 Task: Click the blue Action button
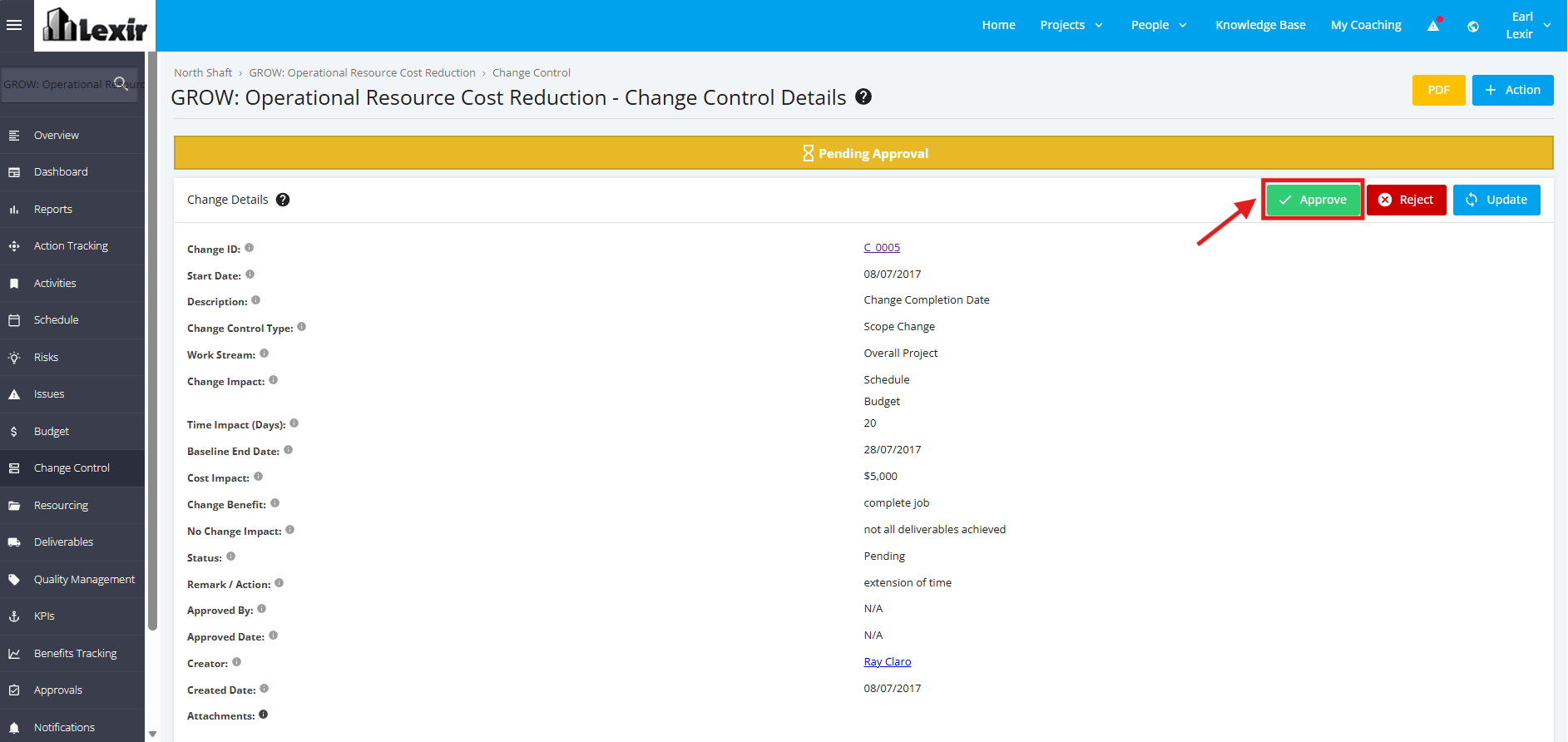[x=1512, y=90]
